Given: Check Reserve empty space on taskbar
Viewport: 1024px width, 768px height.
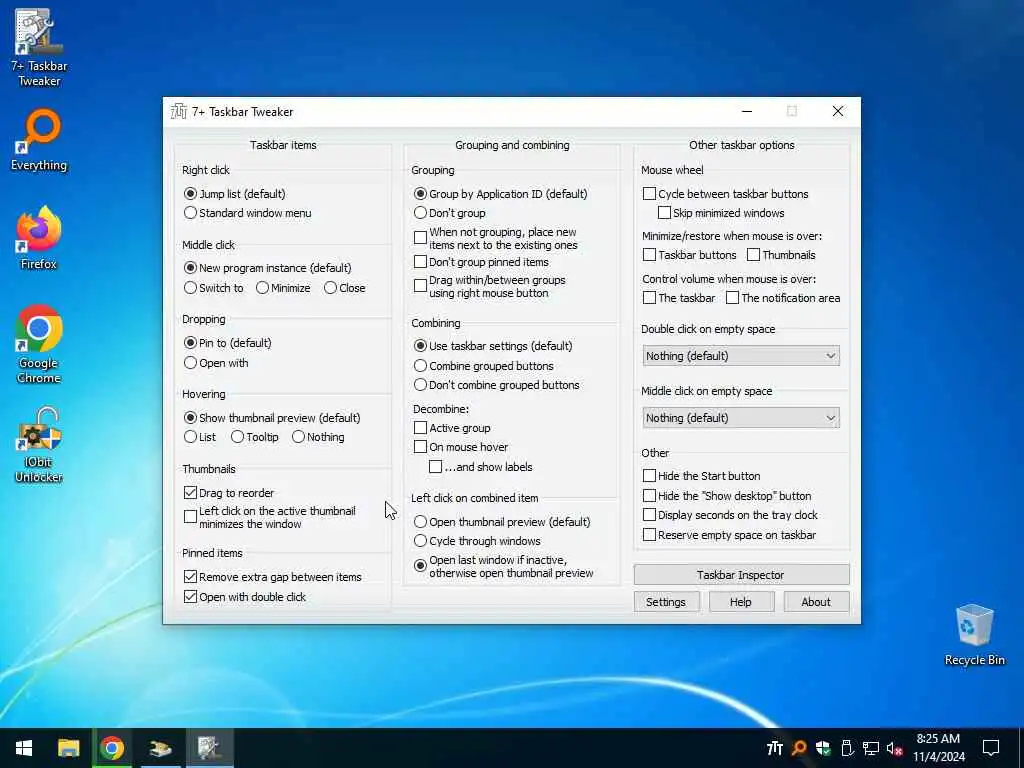Looking at the screenshot, I should click(649, 535).
